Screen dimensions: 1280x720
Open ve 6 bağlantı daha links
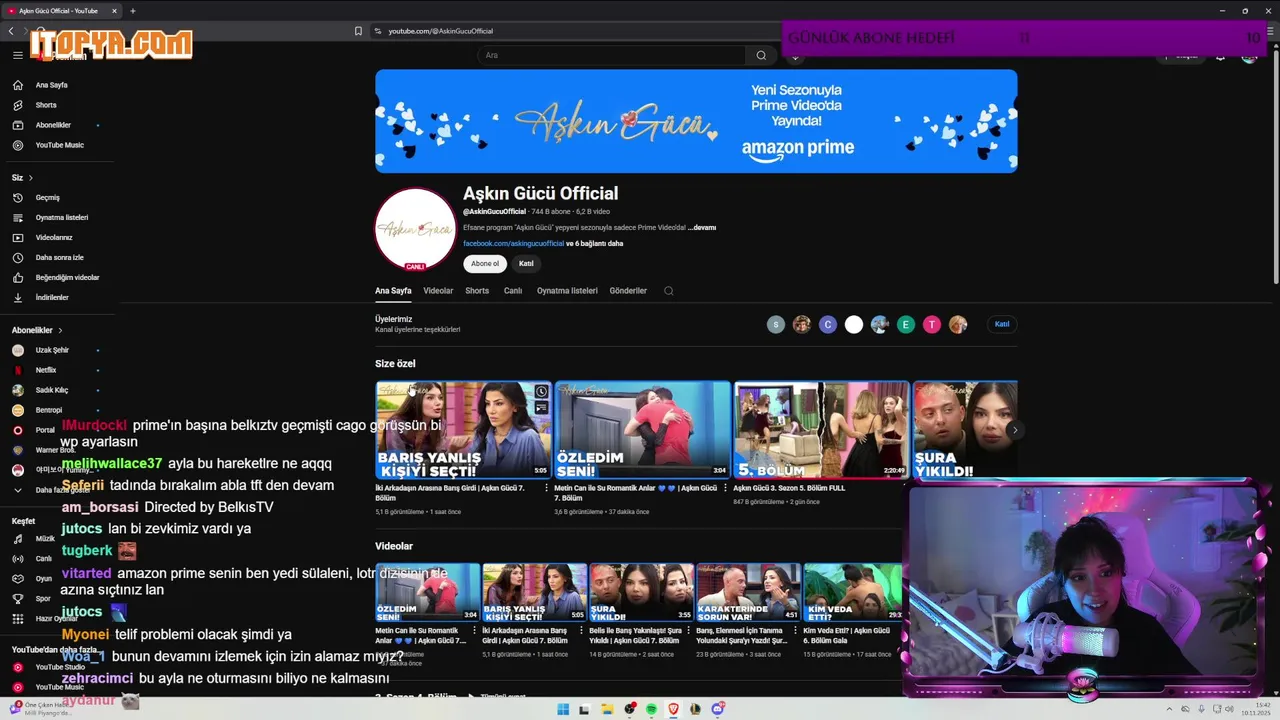(x=595, y=244)
